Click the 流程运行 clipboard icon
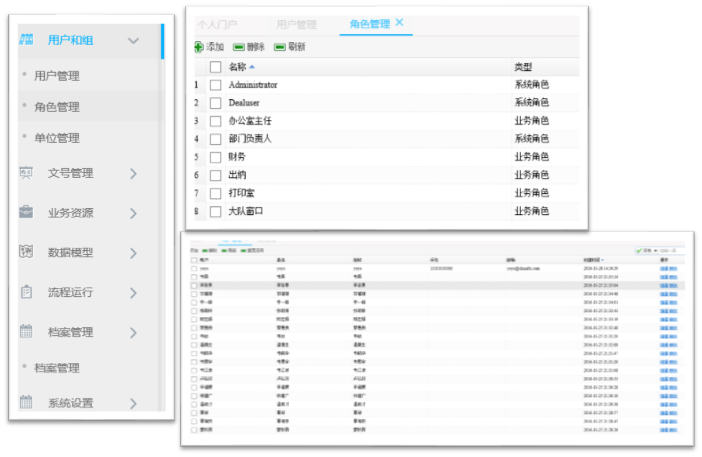The height and width of the screenshot is (457, 702). click(x=26, y=292)
